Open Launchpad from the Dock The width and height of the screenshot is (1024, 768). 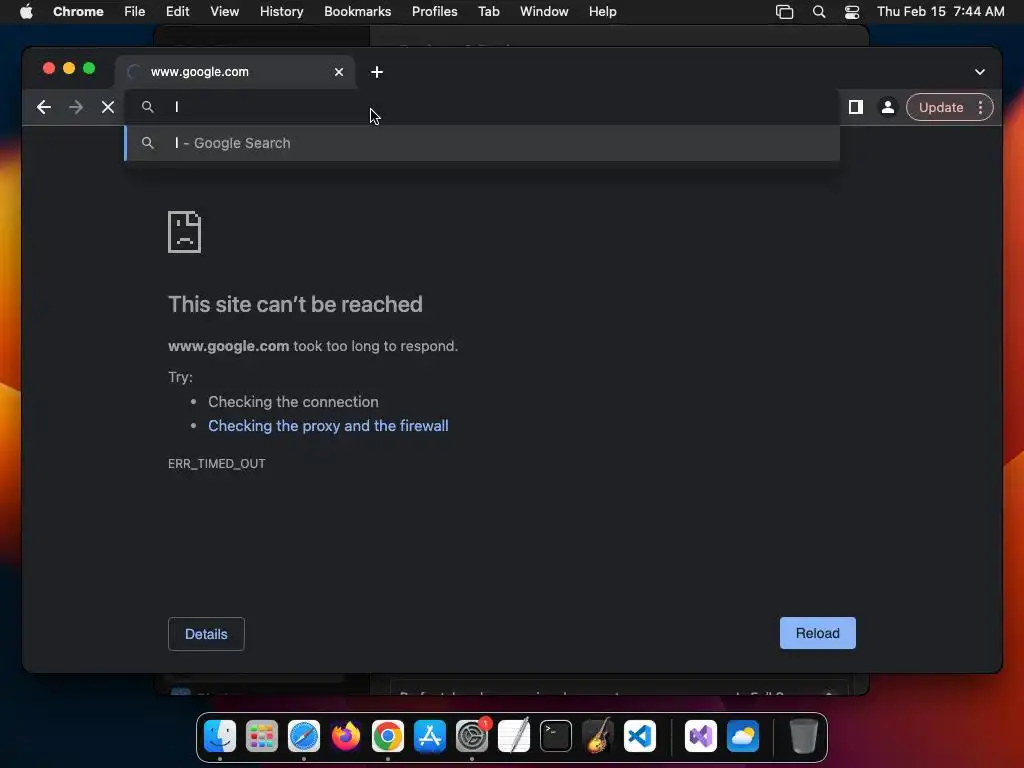pos(262,737)
